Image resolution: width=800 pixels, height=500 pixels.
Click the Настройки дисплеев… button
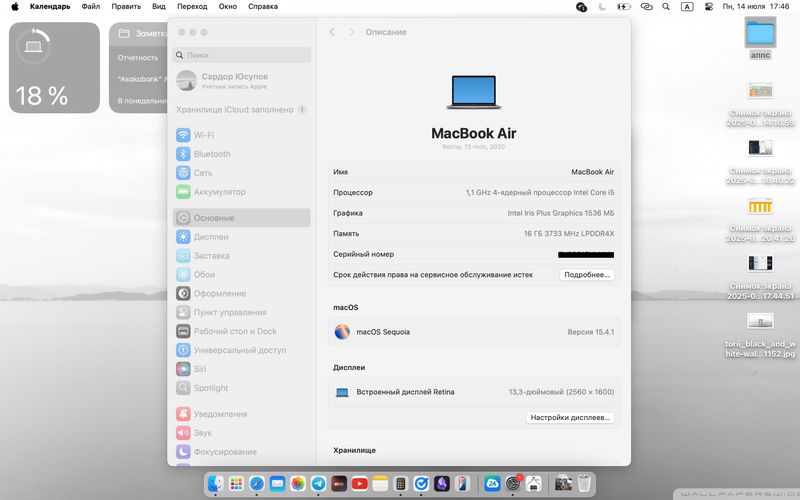tap(570, 417)
